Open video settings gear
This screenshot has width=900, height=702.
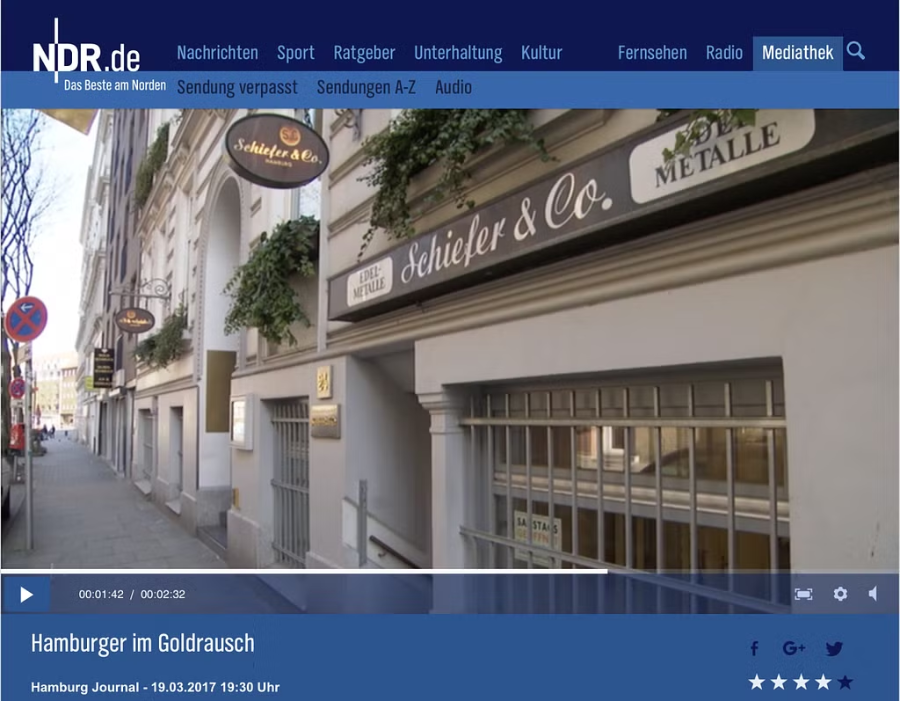pyautogui.click(x=840, y=594)
